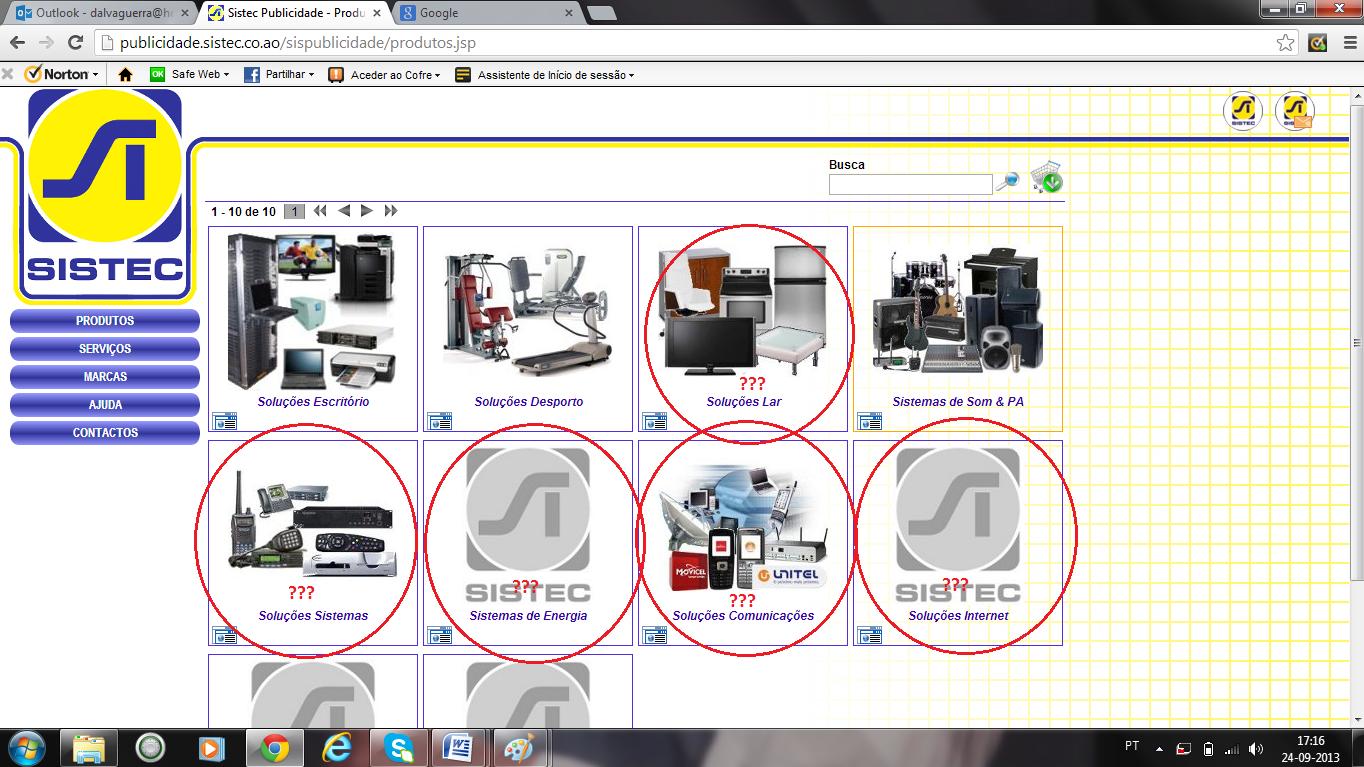The height and width of the screenshot is (767, 1364).
Task: Bookmark this page with the star icon
Action: 1286,43
